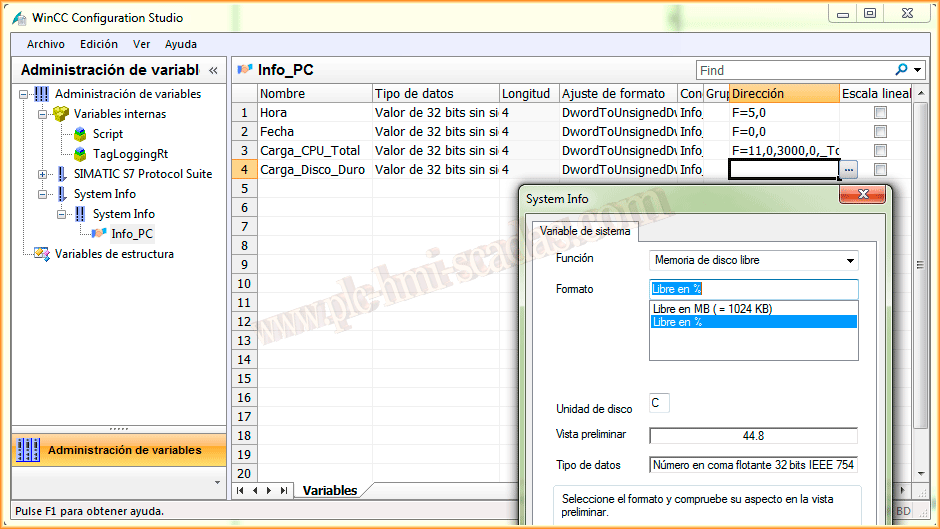Click the Unidad de disco input field
Screen dimensions: 940x529
coord(659,403)
